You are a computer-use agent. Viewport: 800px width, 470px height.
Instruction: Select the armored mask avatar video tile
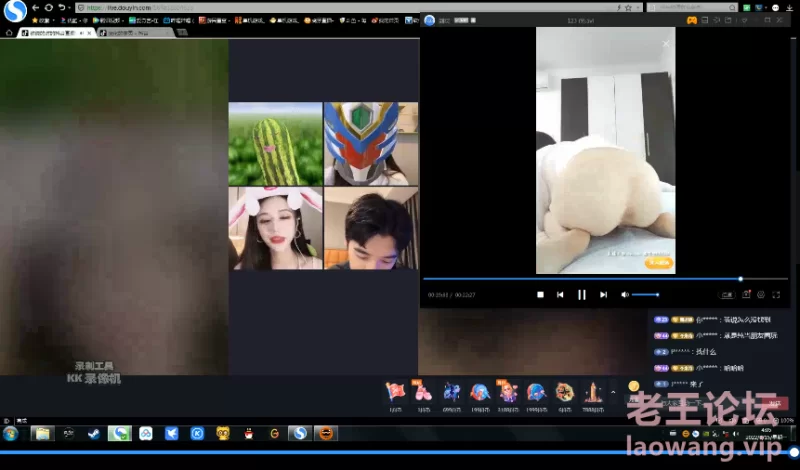coord(371,144)
